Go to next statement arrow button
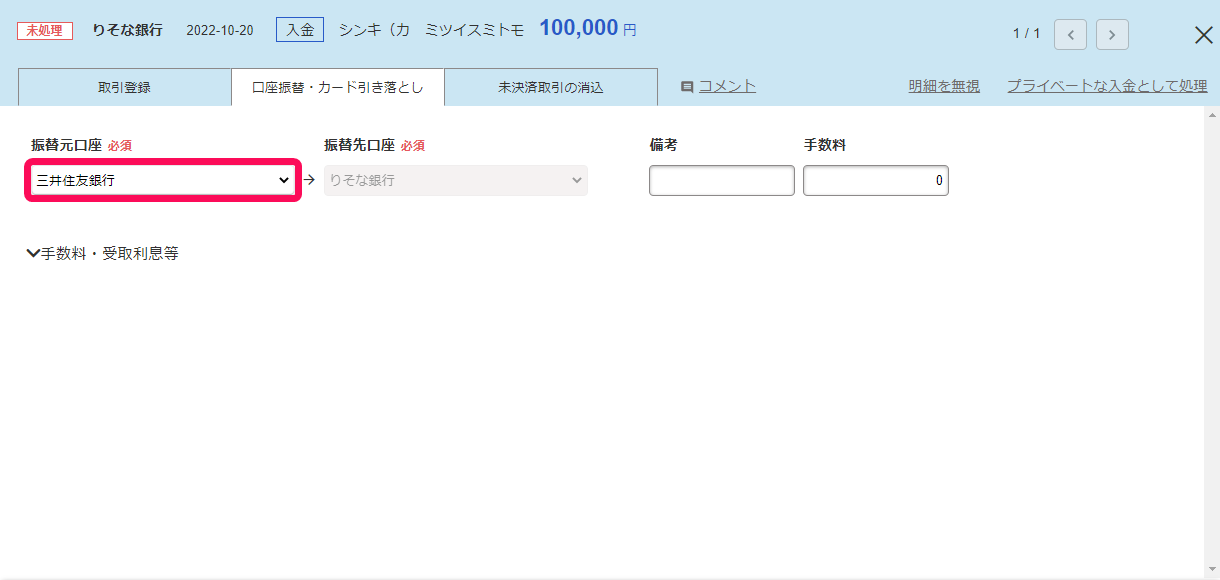This screenshot has width=1220, height=580. (1112, 34)
